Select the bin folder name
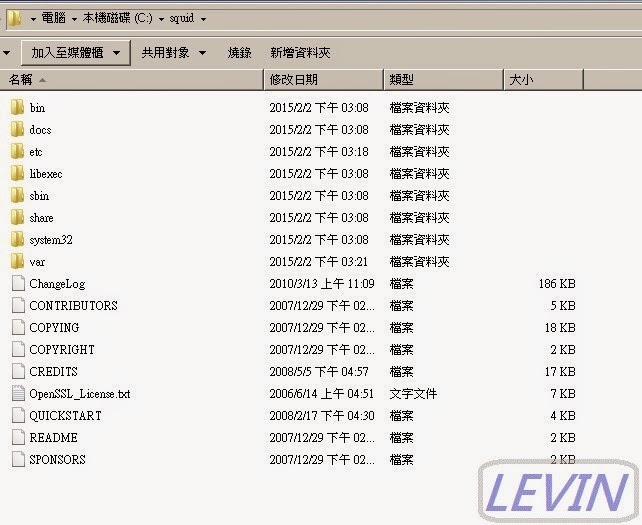 click(x=37, y=108)
